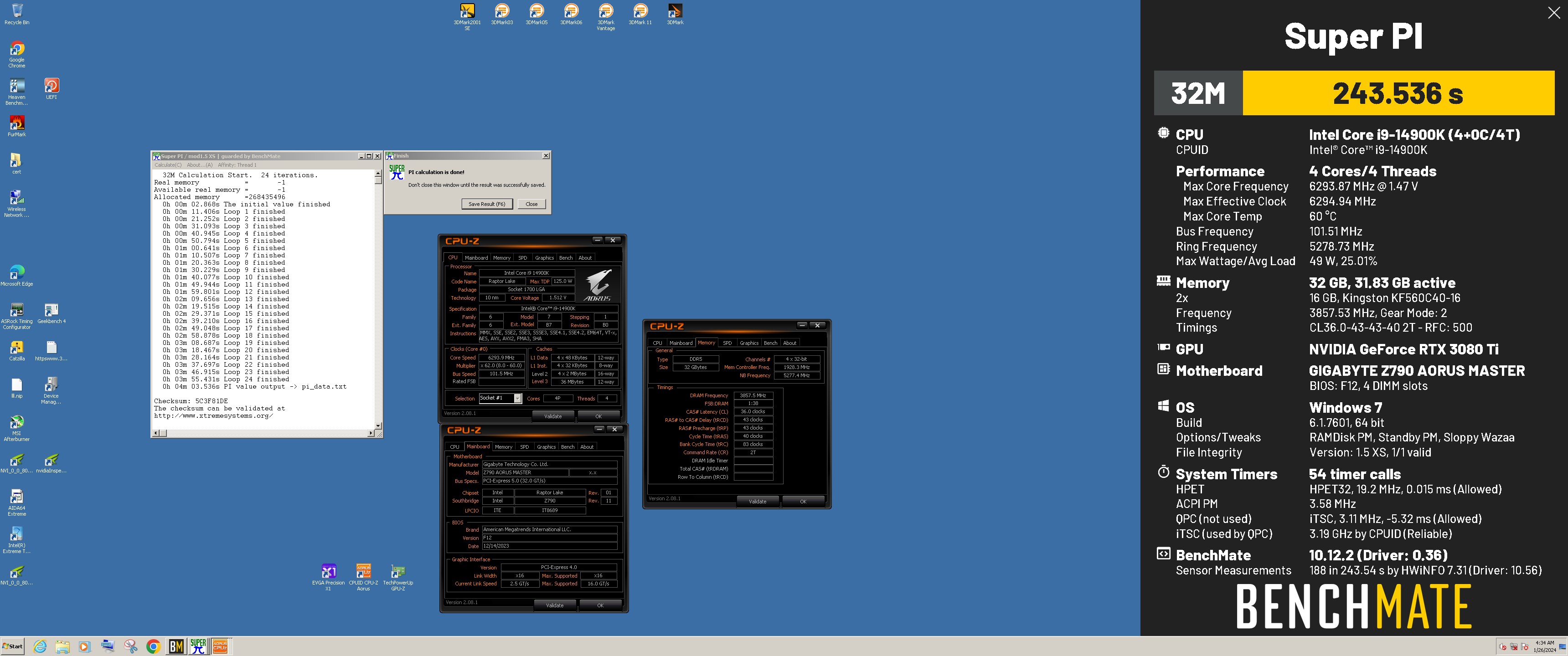The width and height of the screenshot is (1568, 656).
Task: Click the BenchMate taskbar icon
Action: click(176, 646)
